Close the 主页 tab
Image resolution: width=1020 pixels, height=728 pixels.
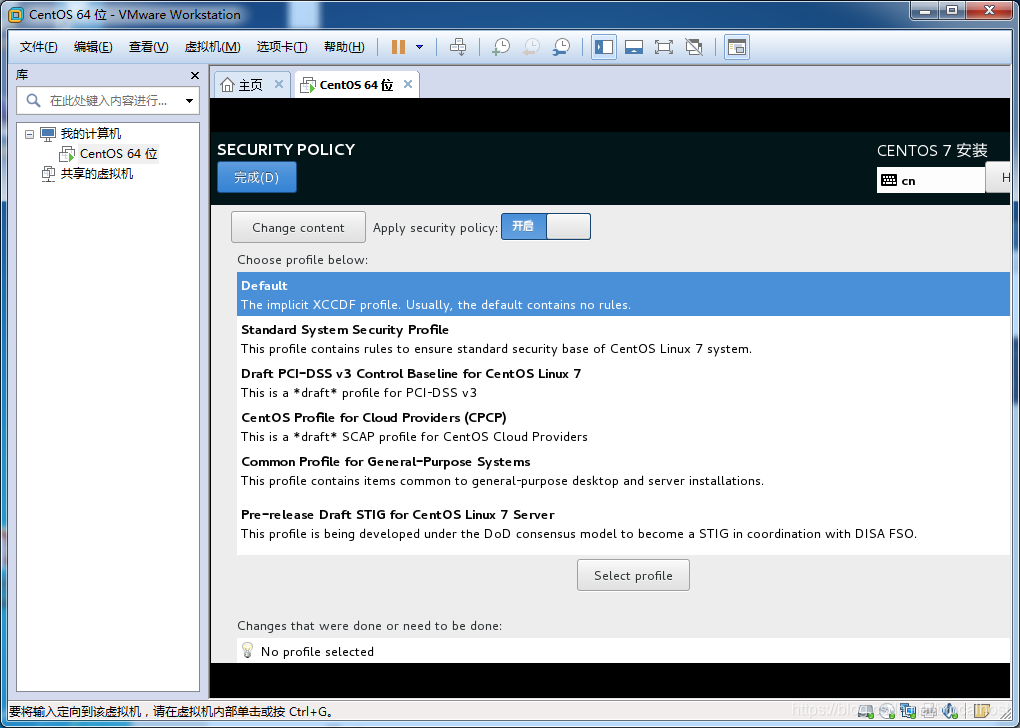279,84
